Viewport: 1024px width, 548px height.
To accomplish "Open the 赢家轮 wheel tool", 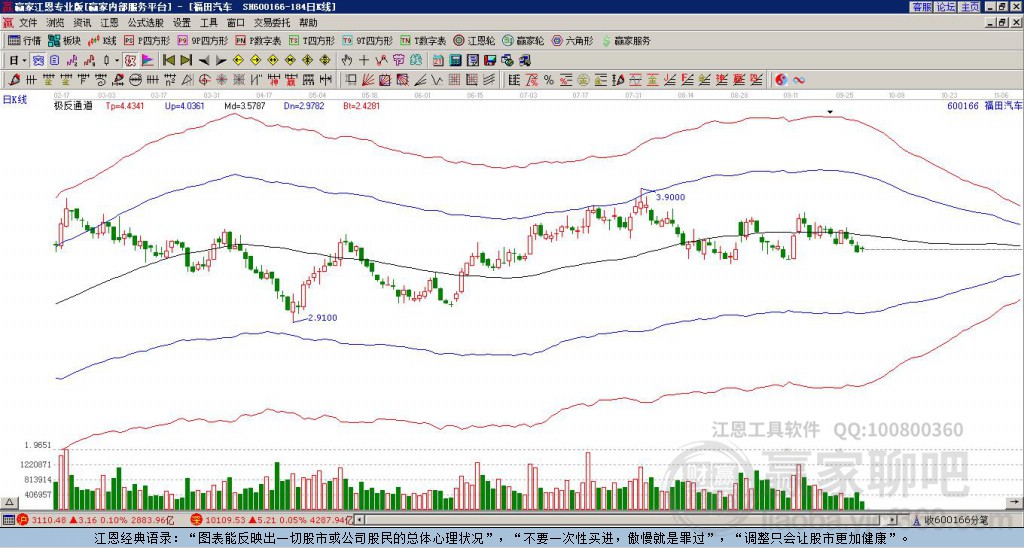I will pyautogui.click(x=523, y=40).
